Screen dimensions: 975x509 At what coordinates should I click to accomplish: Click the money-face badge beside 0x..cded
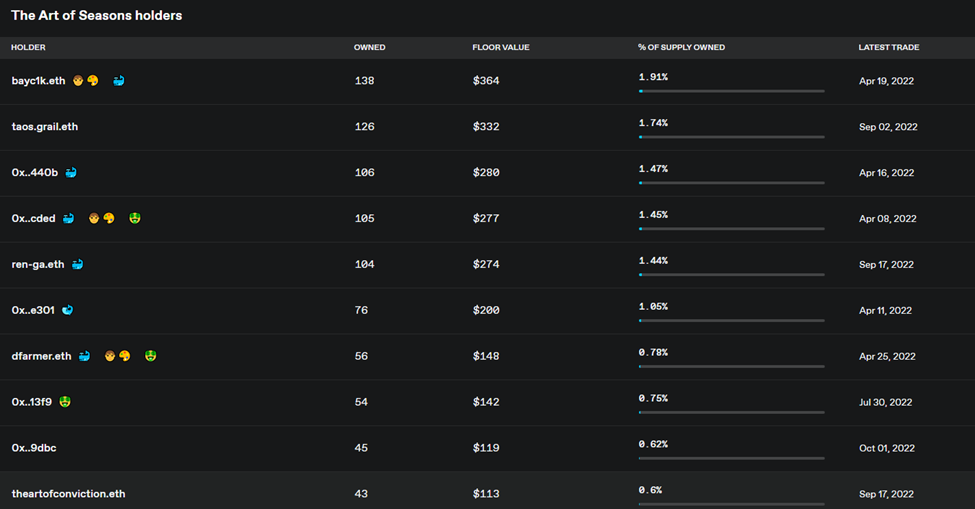[x=134, y=218]
